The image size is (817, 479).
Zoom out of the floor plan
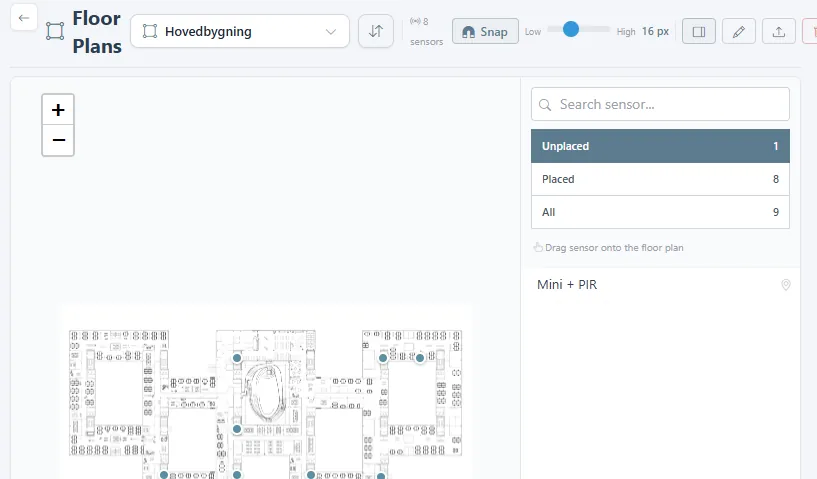(x=58, y=140)
